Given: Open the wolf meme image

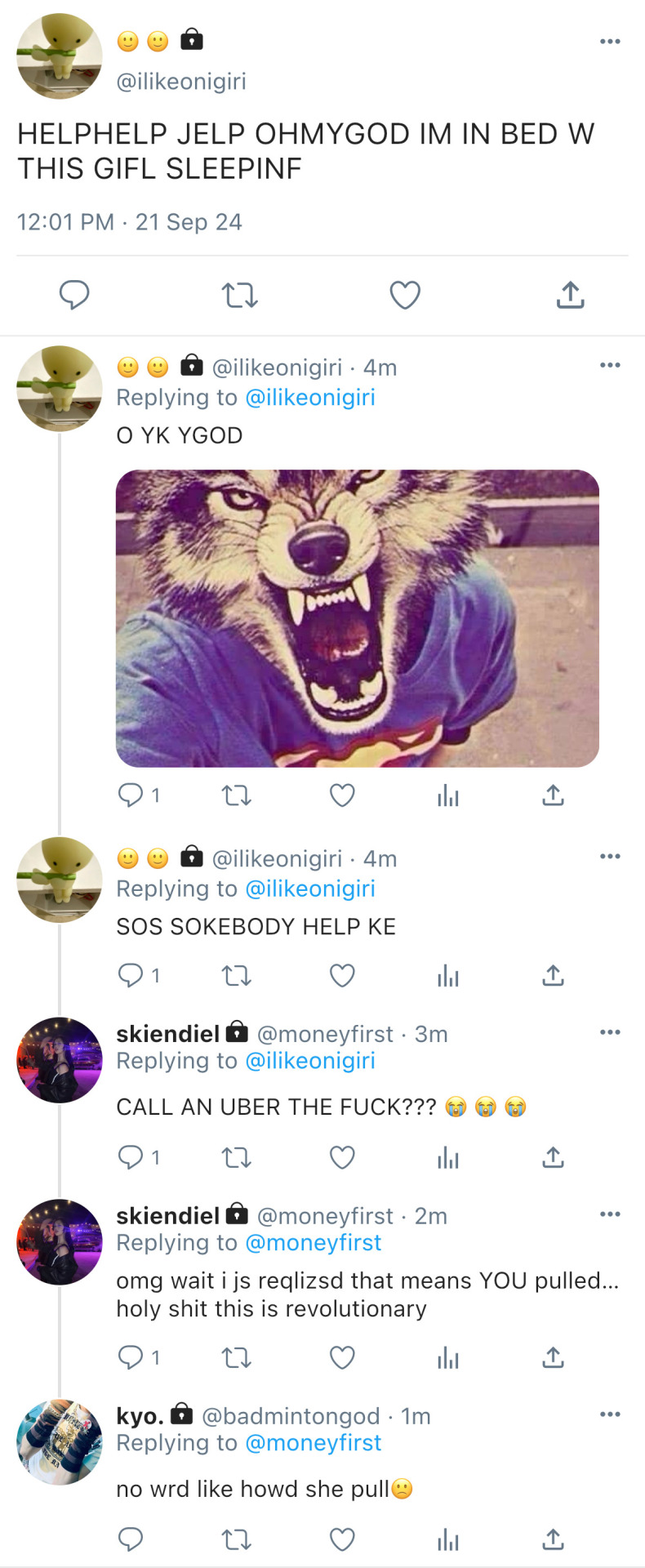Looking at the screenshot, I should coord(358,618).
